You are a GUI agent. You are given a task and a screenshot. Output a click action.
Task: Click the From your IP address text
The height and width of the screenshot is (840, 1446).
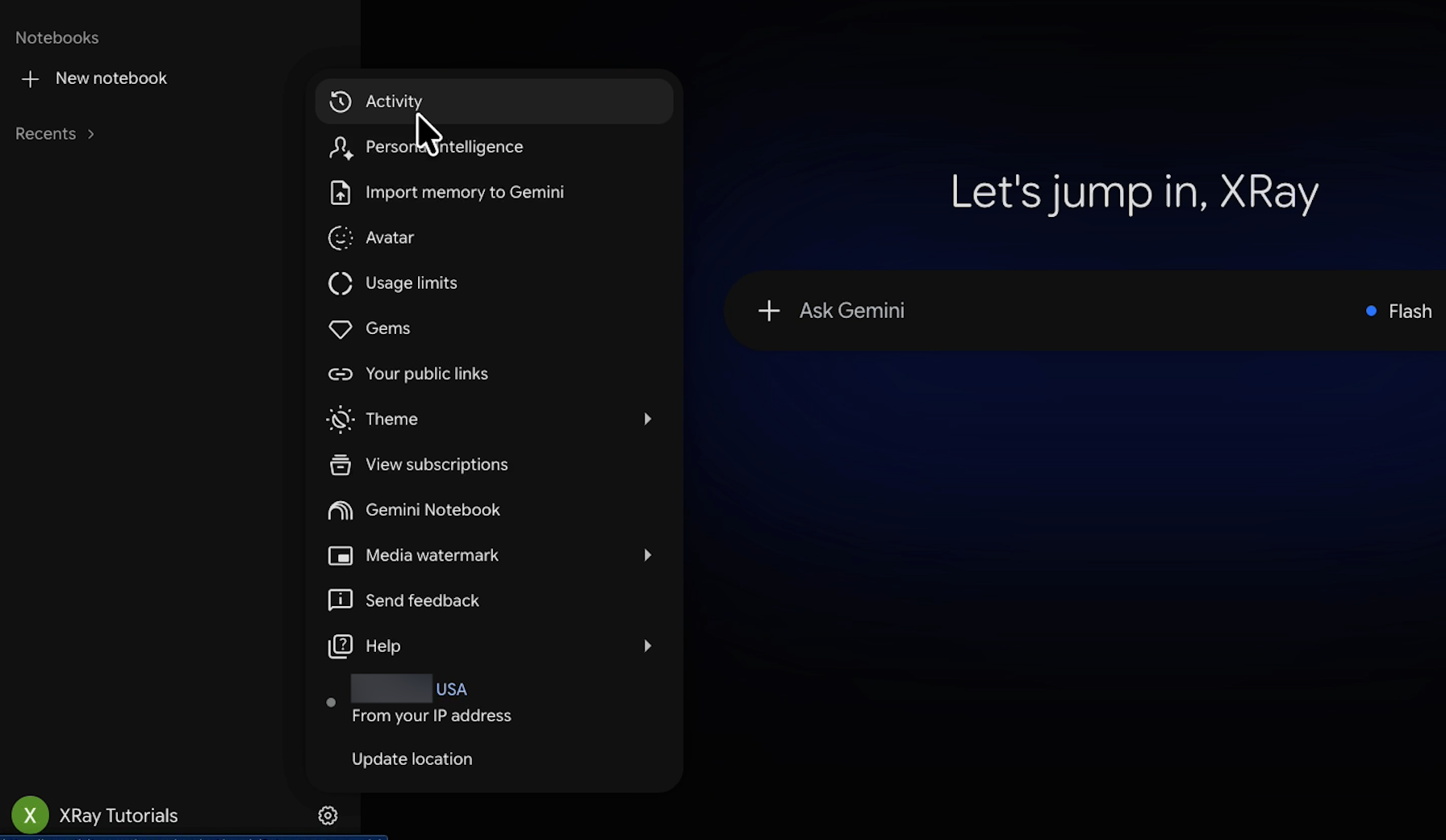[x=432, y=716]
